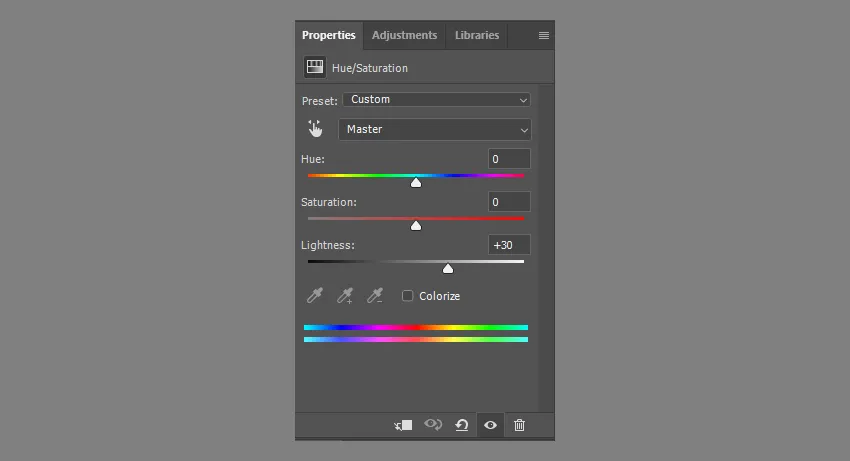850x461 pixels.
Task: Switch to the Adjustments tab
Action: 404,35
